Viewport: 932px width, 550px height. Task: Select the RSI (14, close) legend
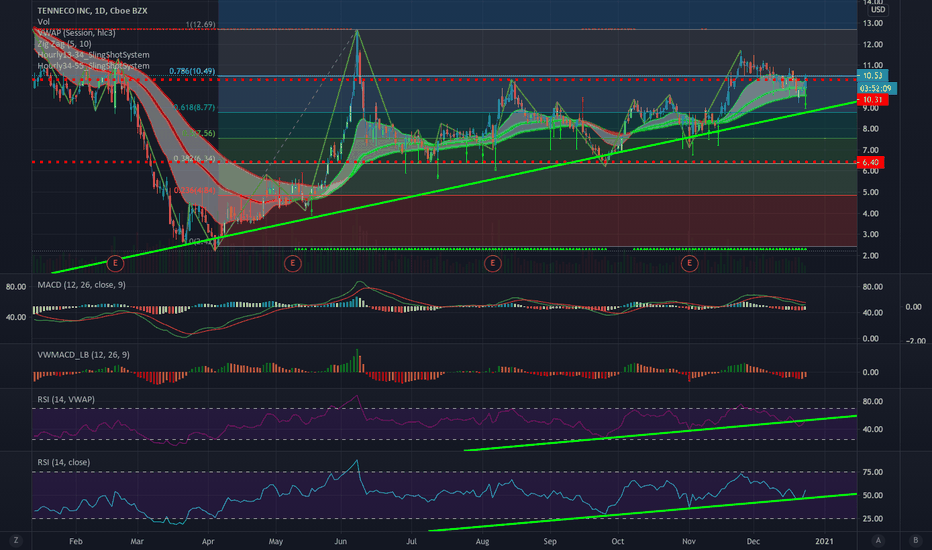(x=64, y=463)
